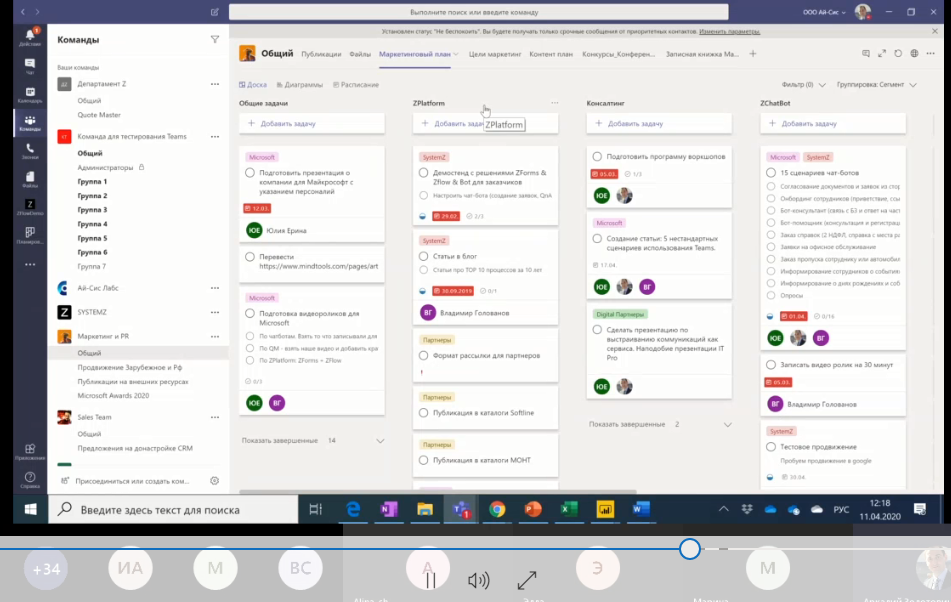
Task: Click the Teams search command box
Action: tap(479, 12)
